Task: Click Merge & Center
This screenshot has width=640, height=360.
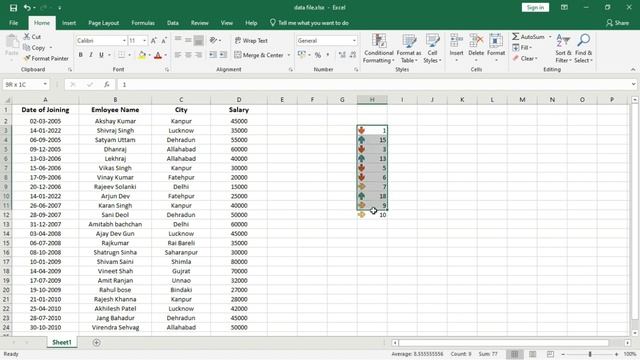Action: (259, 55)
